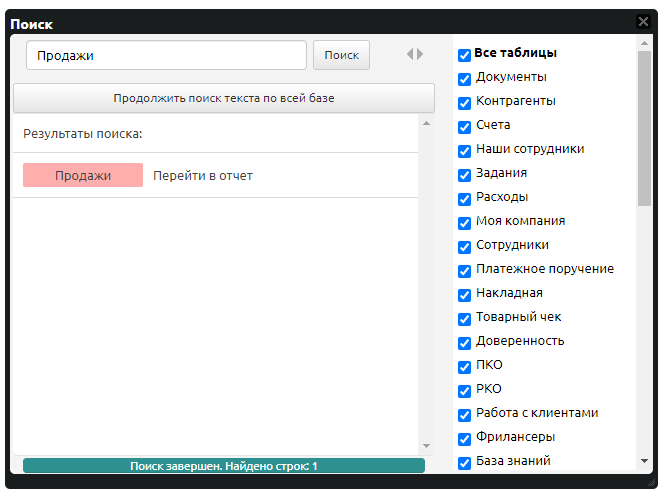Uncheck the Контрагенты checkbox
The height and width of the screenshot is (493, 660).
pyautogui.click(x=464, y=103)
